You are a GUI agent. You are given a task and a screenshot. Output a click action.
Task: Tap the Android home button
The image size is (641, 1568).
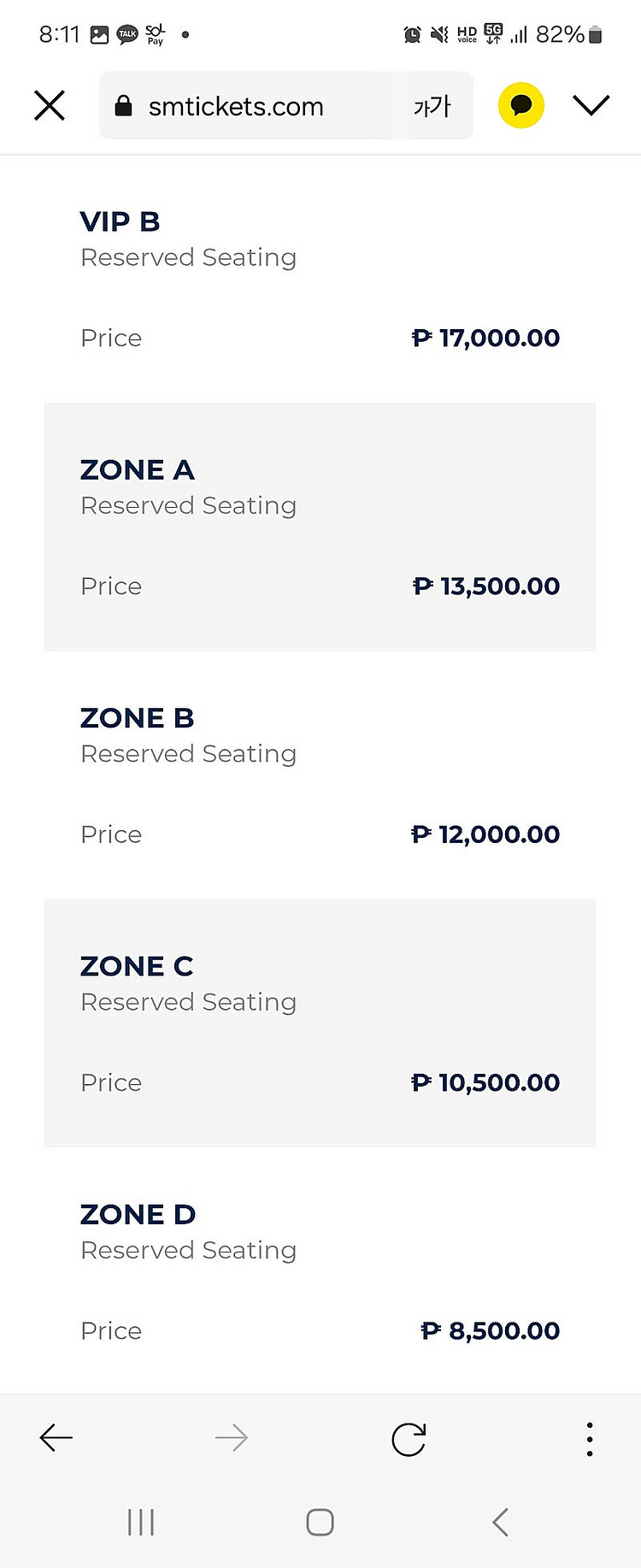[320, 1522]
